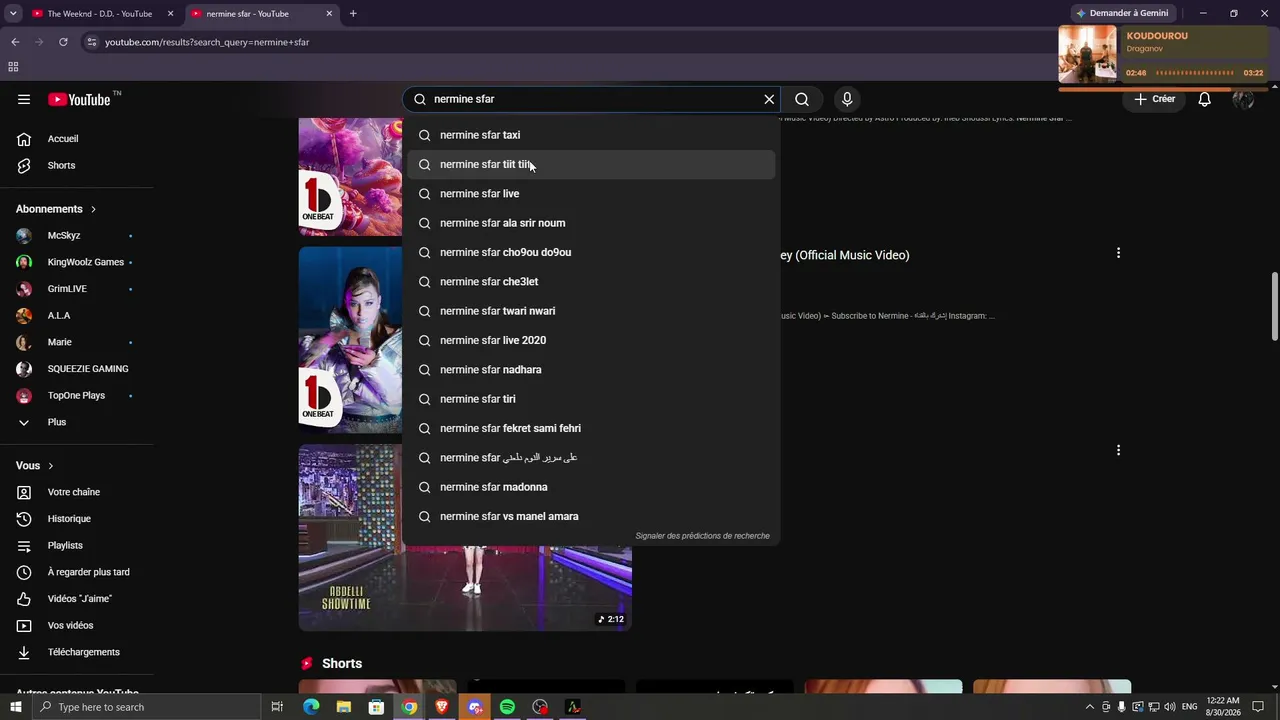The height and width of the screenshot is (720, 1280).
Task: Open a new browser tab
Action: click(353, 14)
